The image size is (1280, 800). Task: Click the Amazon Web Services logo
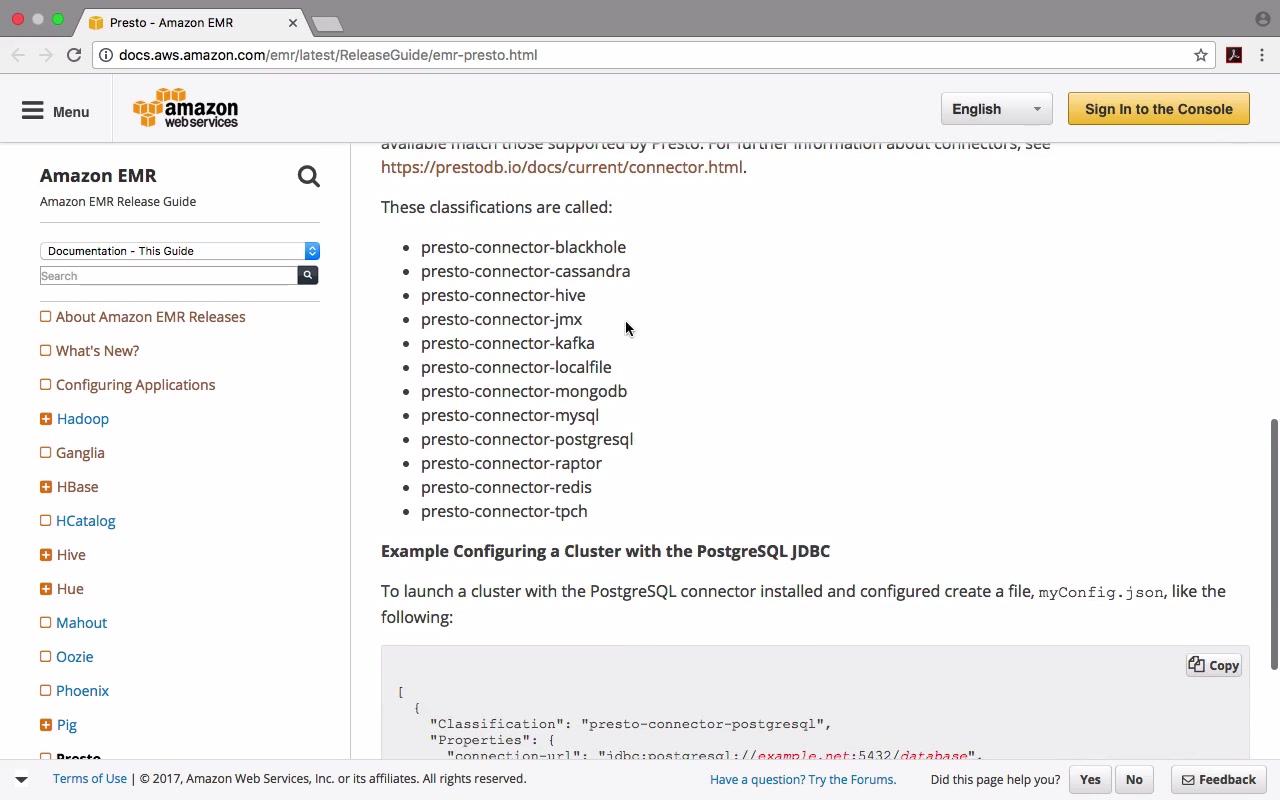[186, 109]
